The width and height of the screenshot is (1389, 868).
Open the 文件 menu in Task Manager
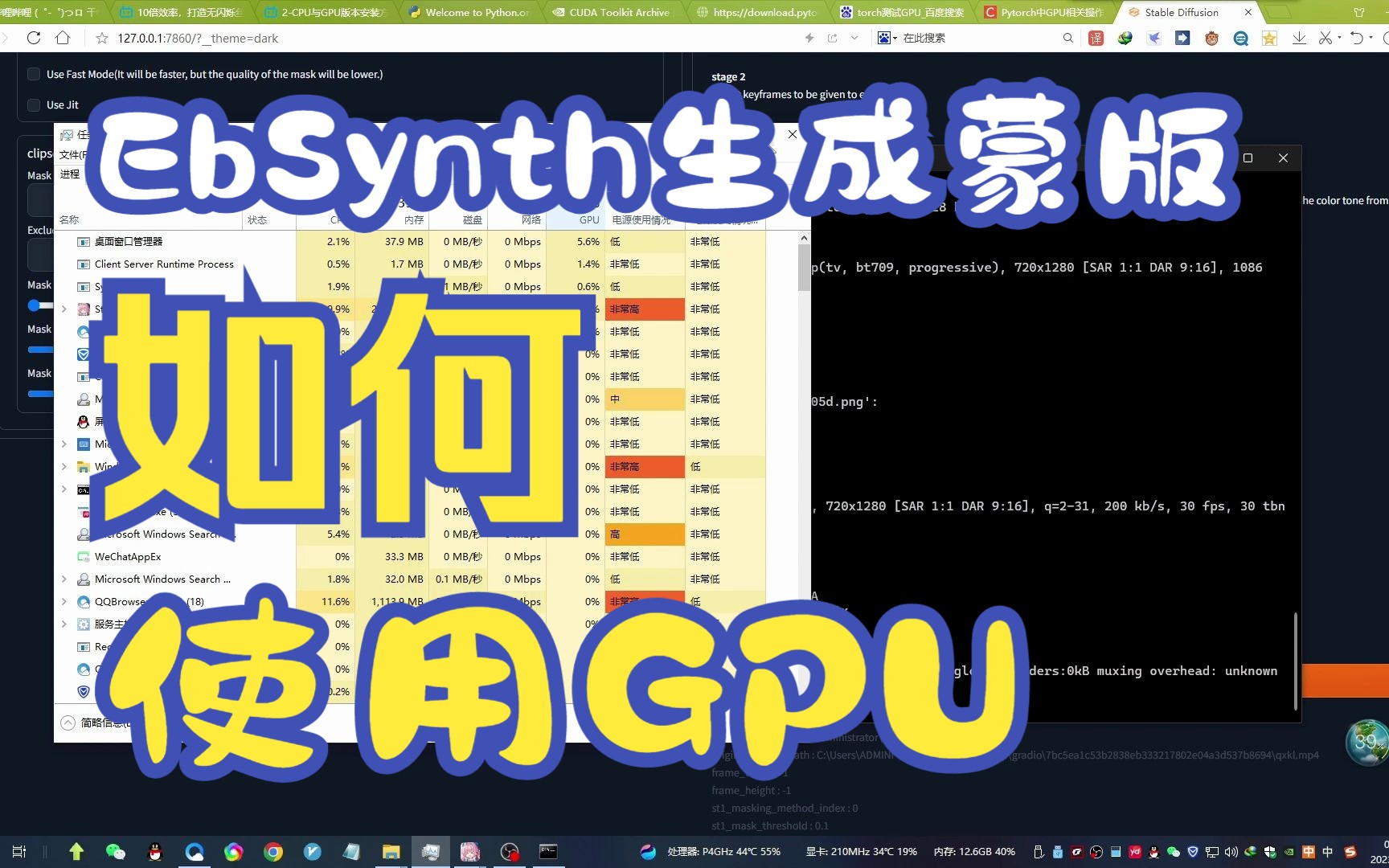(72, 154)
